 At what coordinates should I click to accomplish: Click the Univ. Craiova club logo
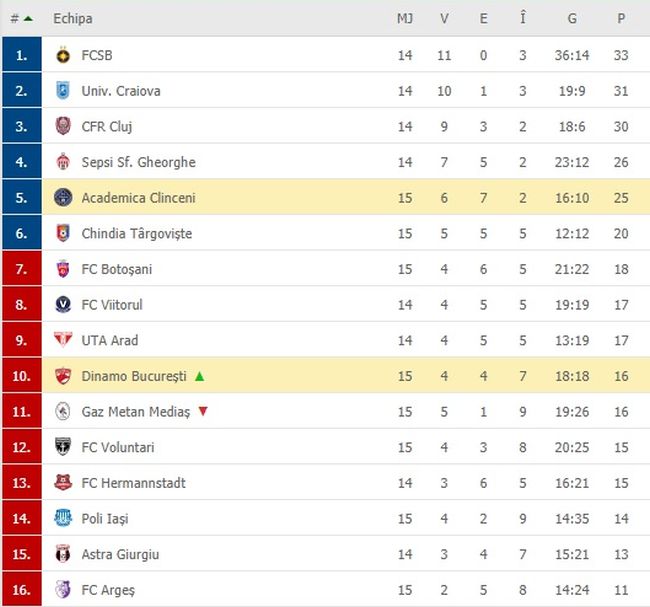(63, 91)
